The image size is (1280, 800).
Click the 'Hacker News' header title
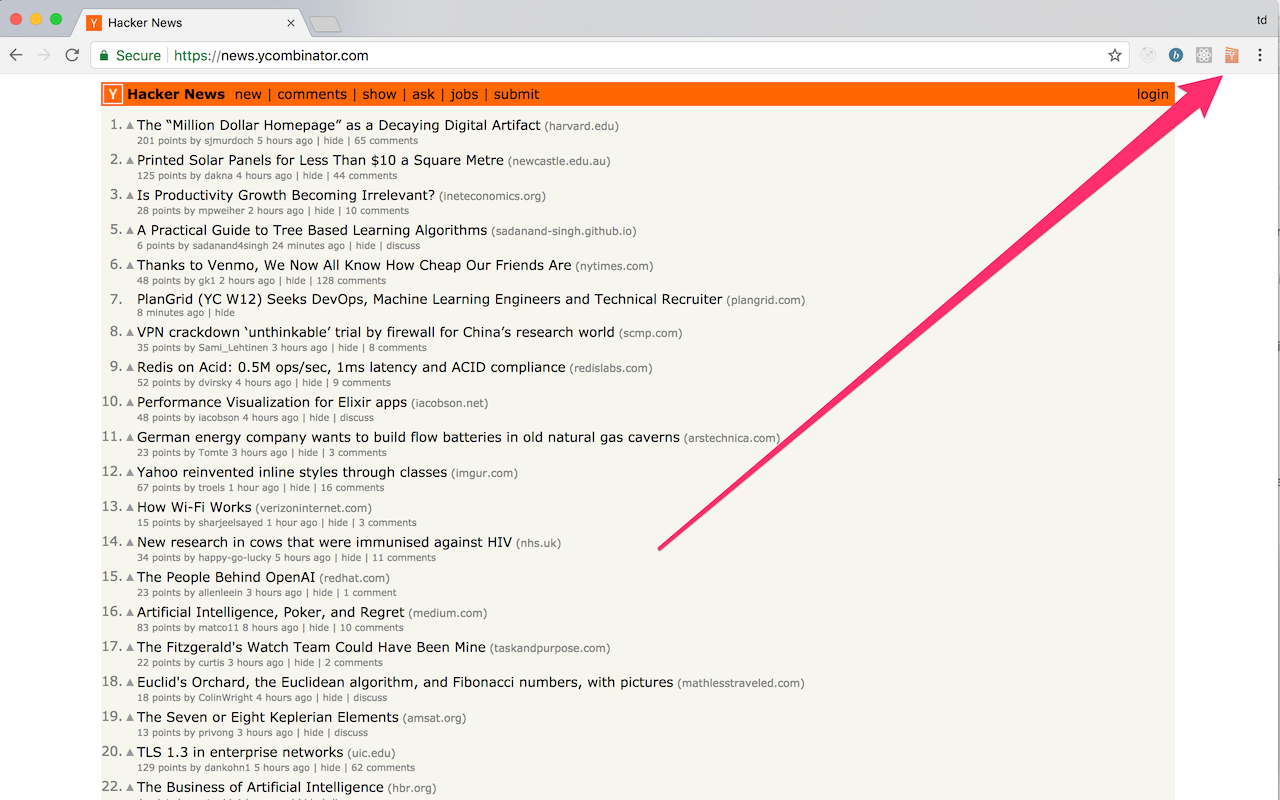coord(176,94)
